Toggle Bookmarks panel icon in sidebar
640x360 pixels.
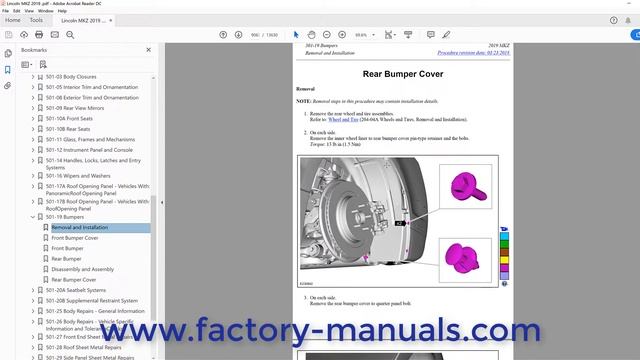point(8,70)
